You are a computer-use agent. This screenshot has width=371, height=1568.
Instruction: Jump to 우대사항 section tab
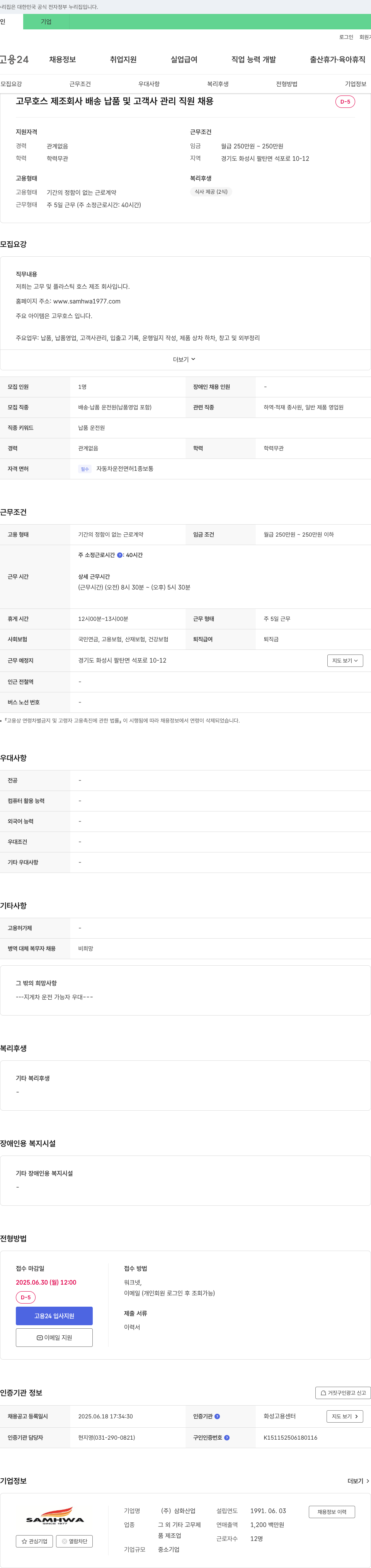pos(149,84)
